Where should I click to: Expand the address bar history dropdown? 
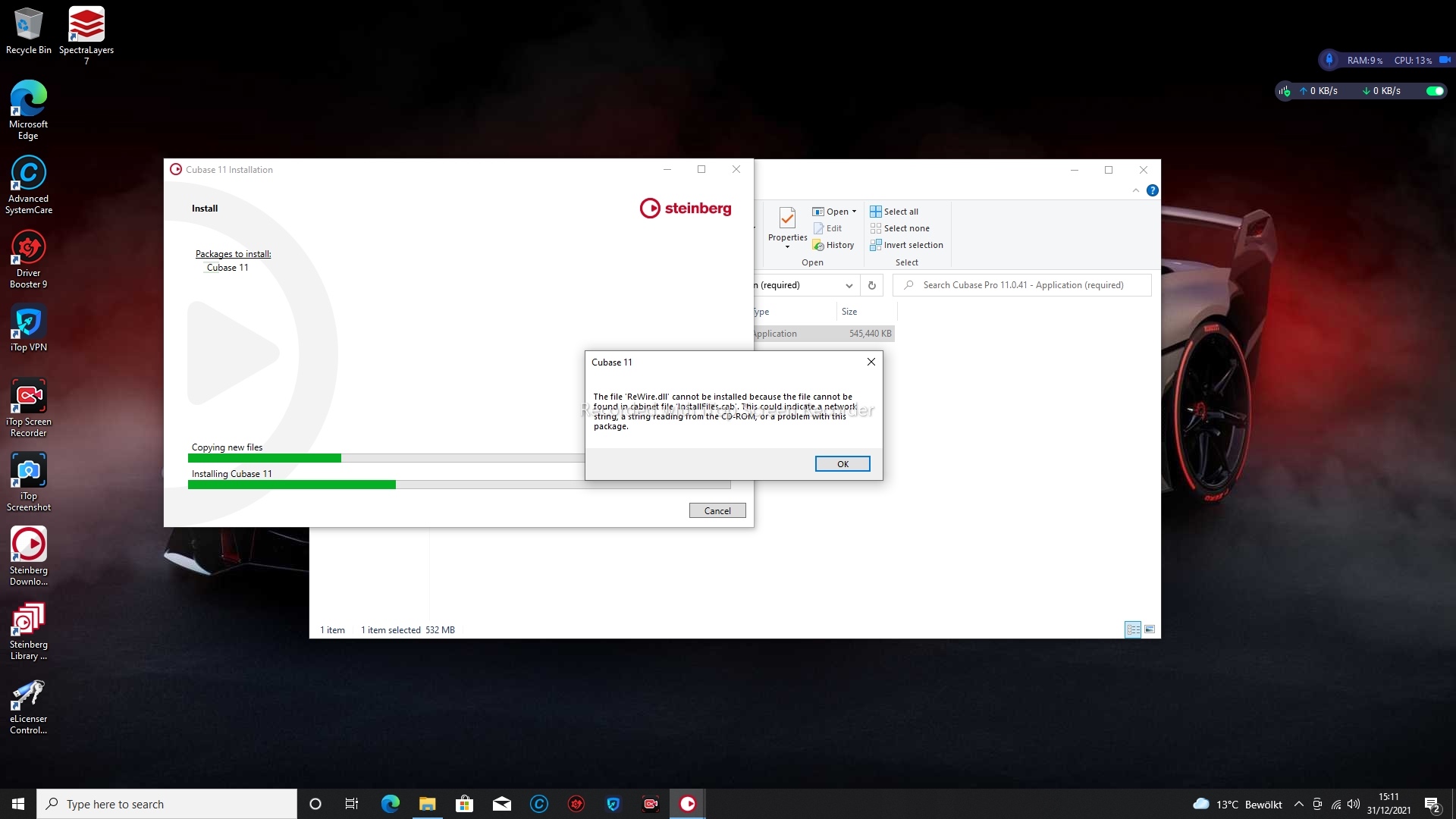coord(849,285)
